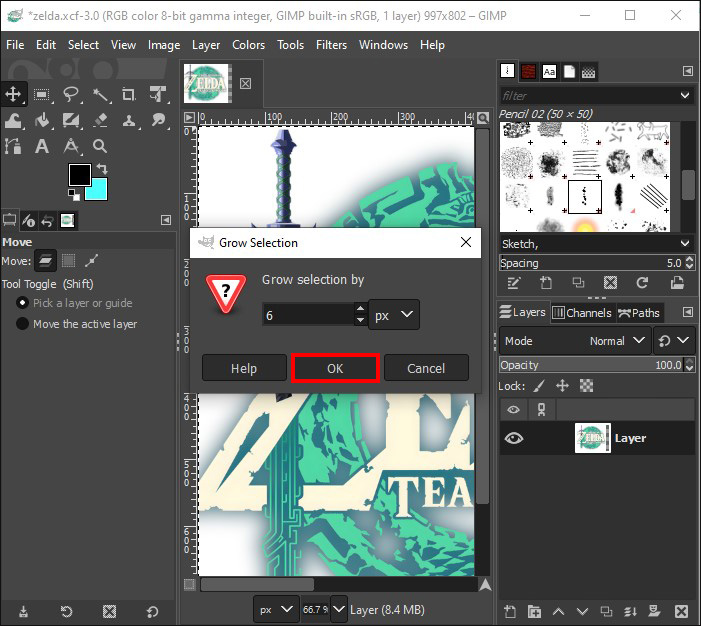Swap foreground and background colors

[101, 169]
